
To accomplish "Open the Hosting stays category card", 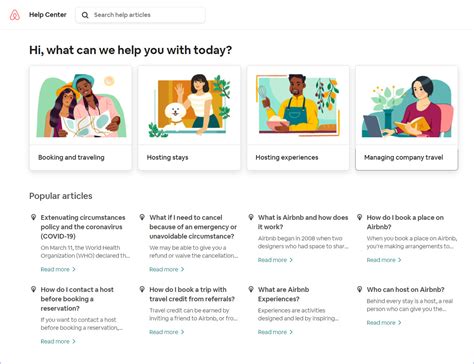I will (x=189, y=118).
